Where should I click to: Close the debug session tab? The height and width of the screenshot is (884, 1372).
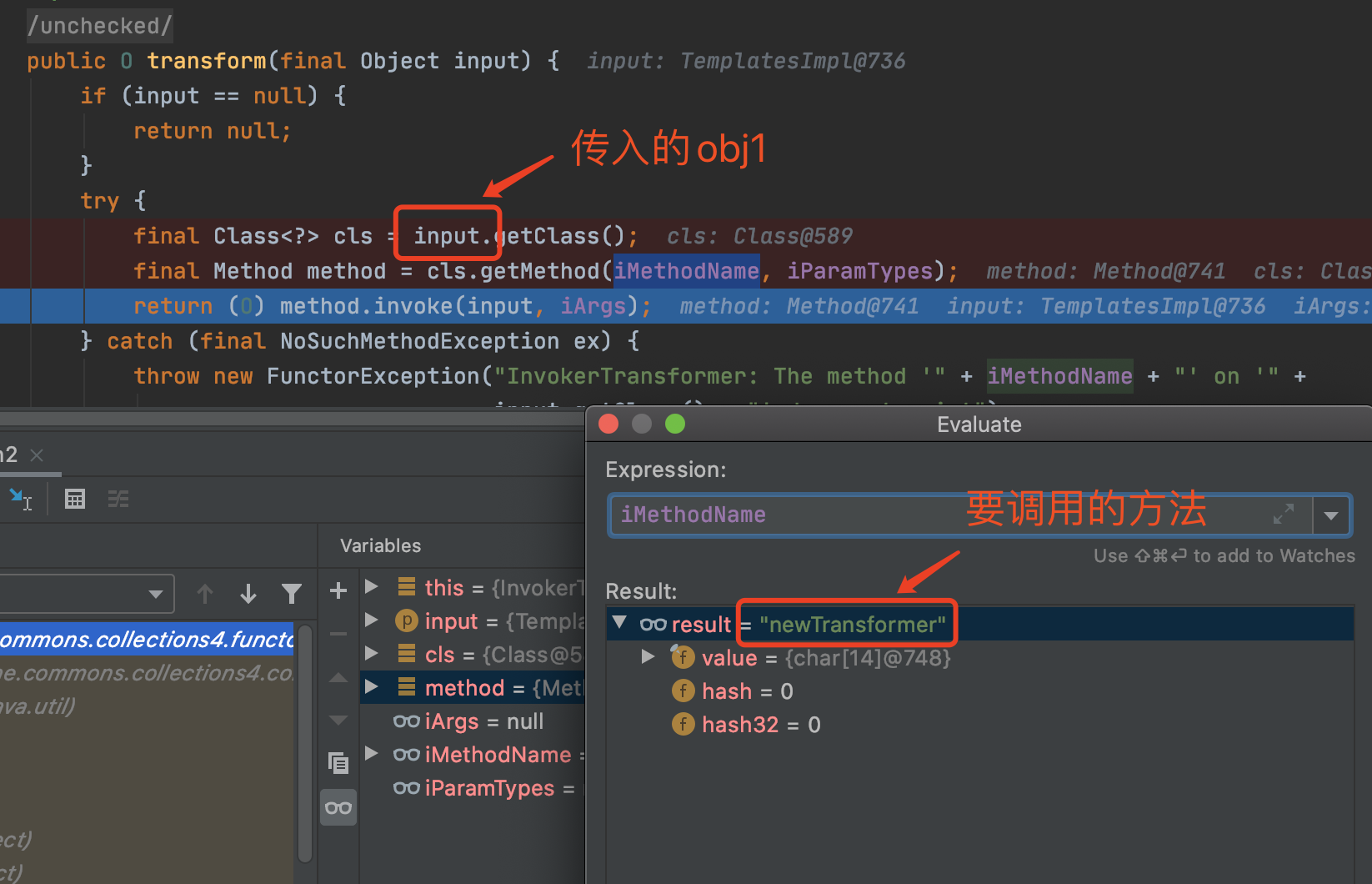click(37, 455)
